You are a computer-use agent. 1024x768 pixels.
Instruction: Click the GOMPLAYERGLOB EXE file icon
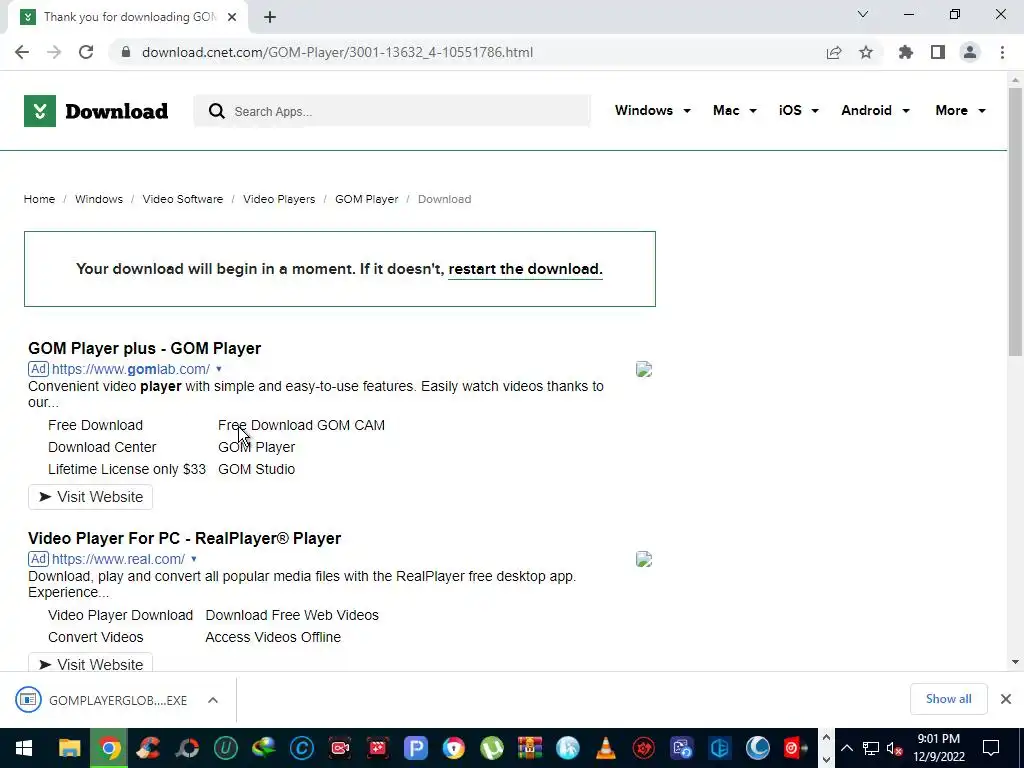pos(28,700)
